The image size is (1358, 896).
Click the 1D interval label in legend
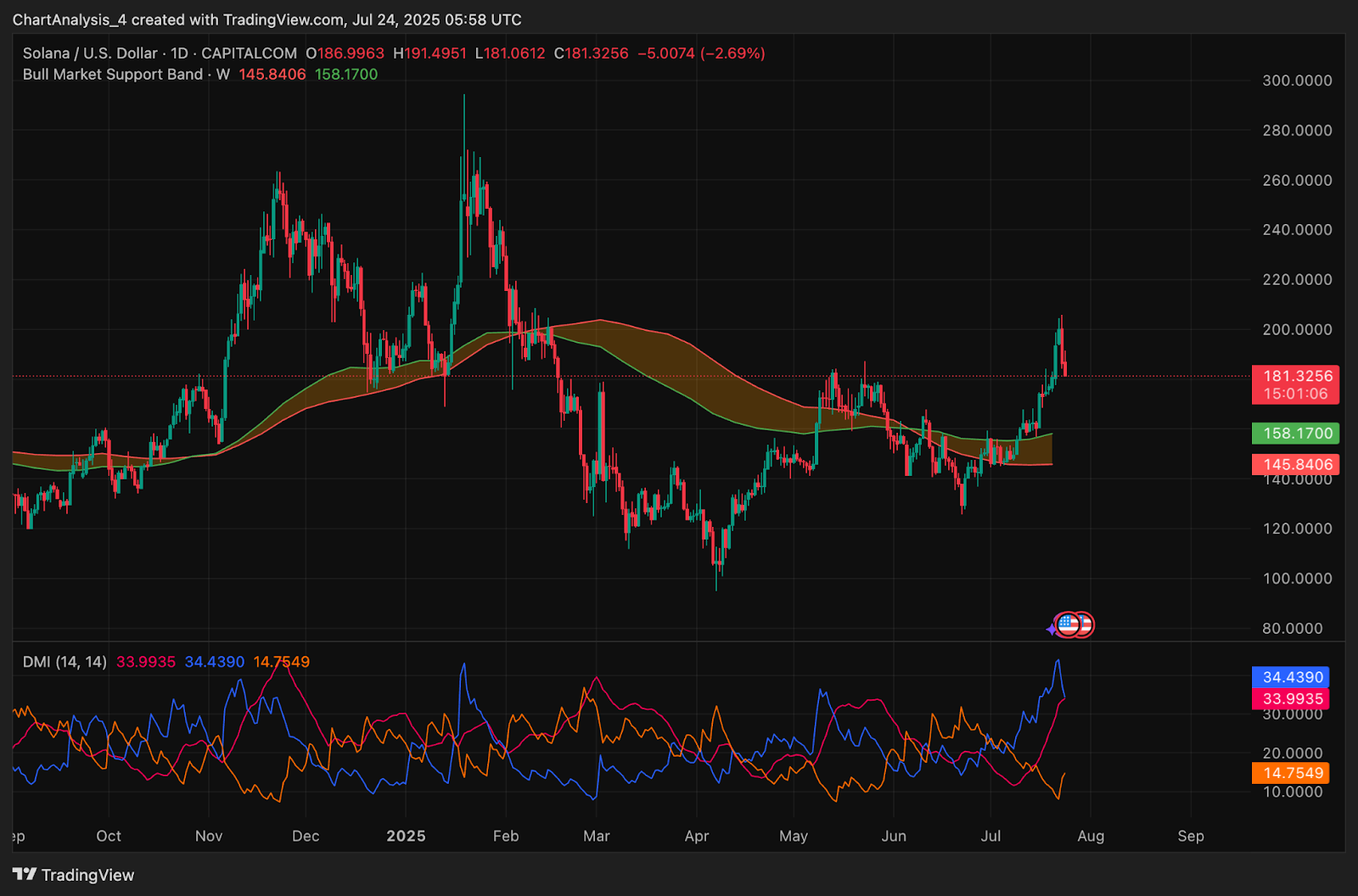tap(179, 53)
